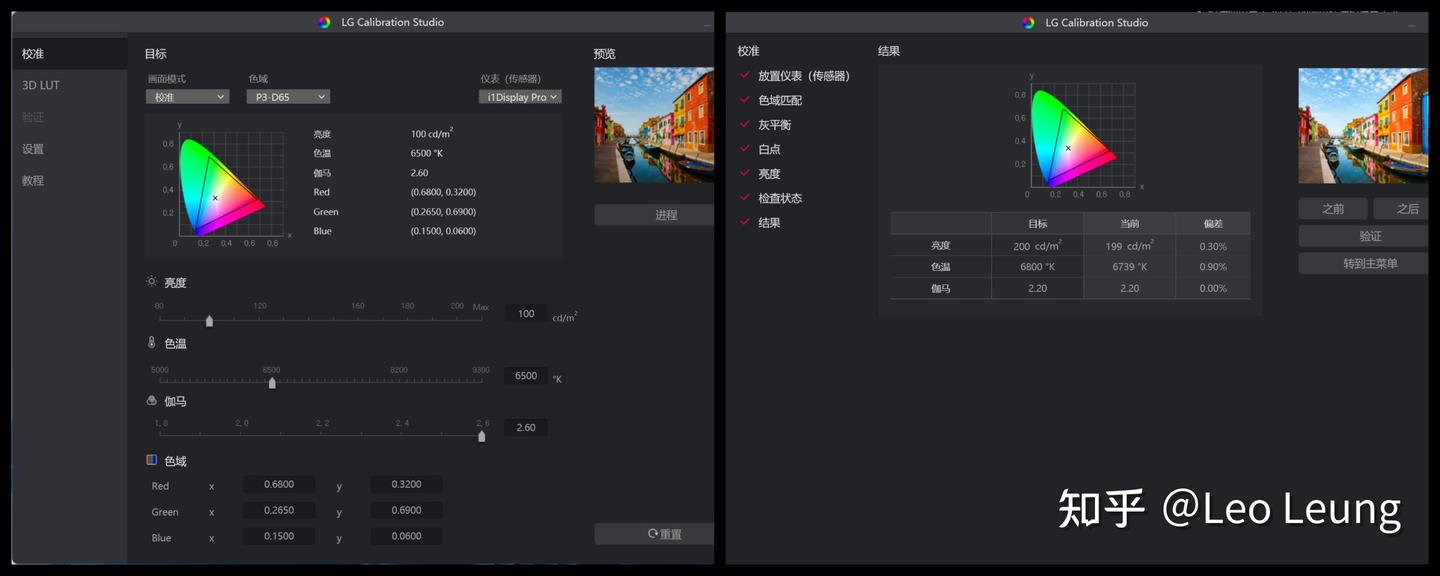The height and width of the screenshot is (576, 1440).
Task: Toggle the checkmark beside 灰平衡
Action: pyautogui.click(x=745, y=124)
